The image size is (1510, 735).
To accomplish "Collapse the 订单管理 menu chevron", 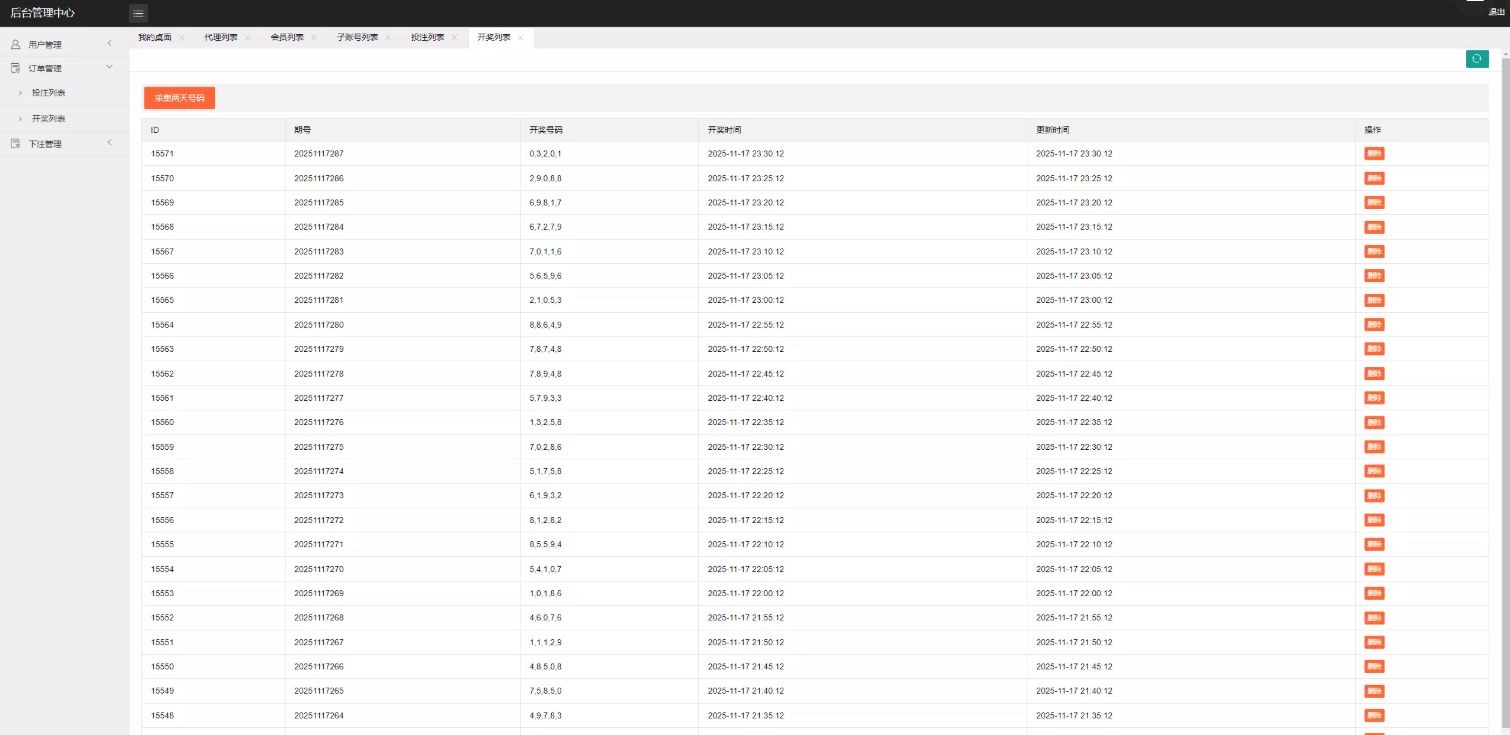I will coord(109,68).
